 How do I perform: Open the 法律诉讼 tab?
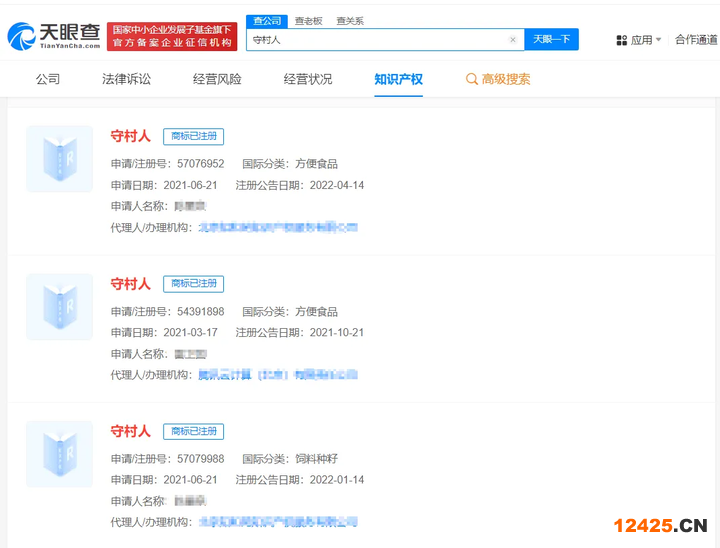126,79
